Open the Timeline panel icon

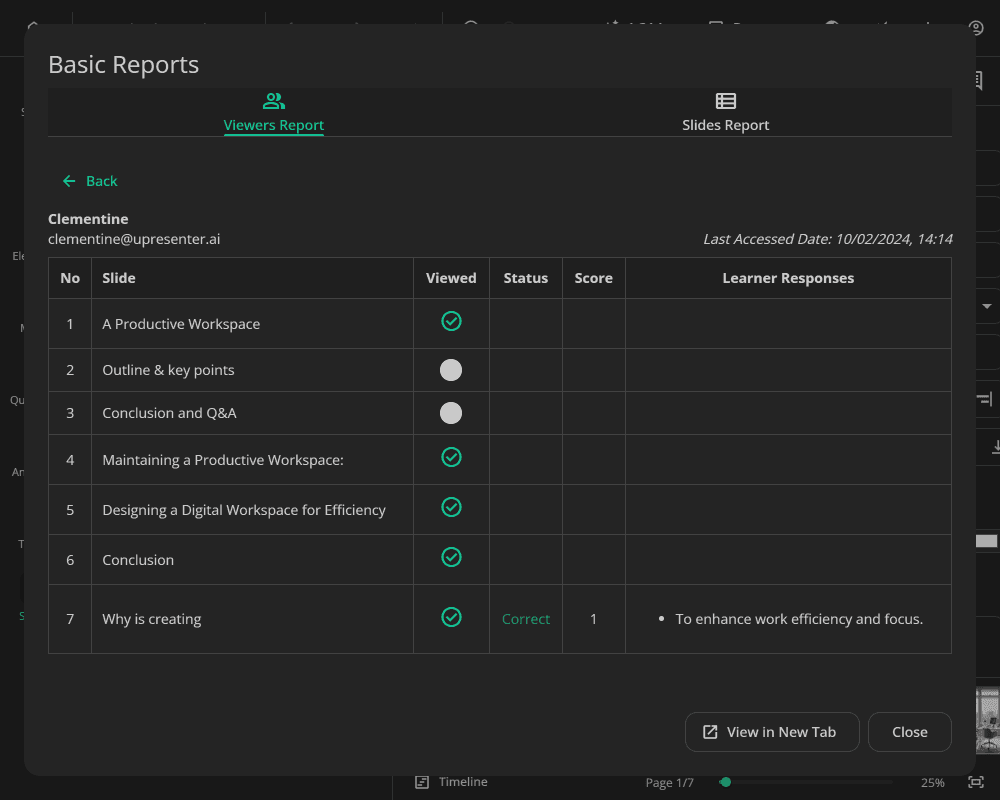(422, 782)
